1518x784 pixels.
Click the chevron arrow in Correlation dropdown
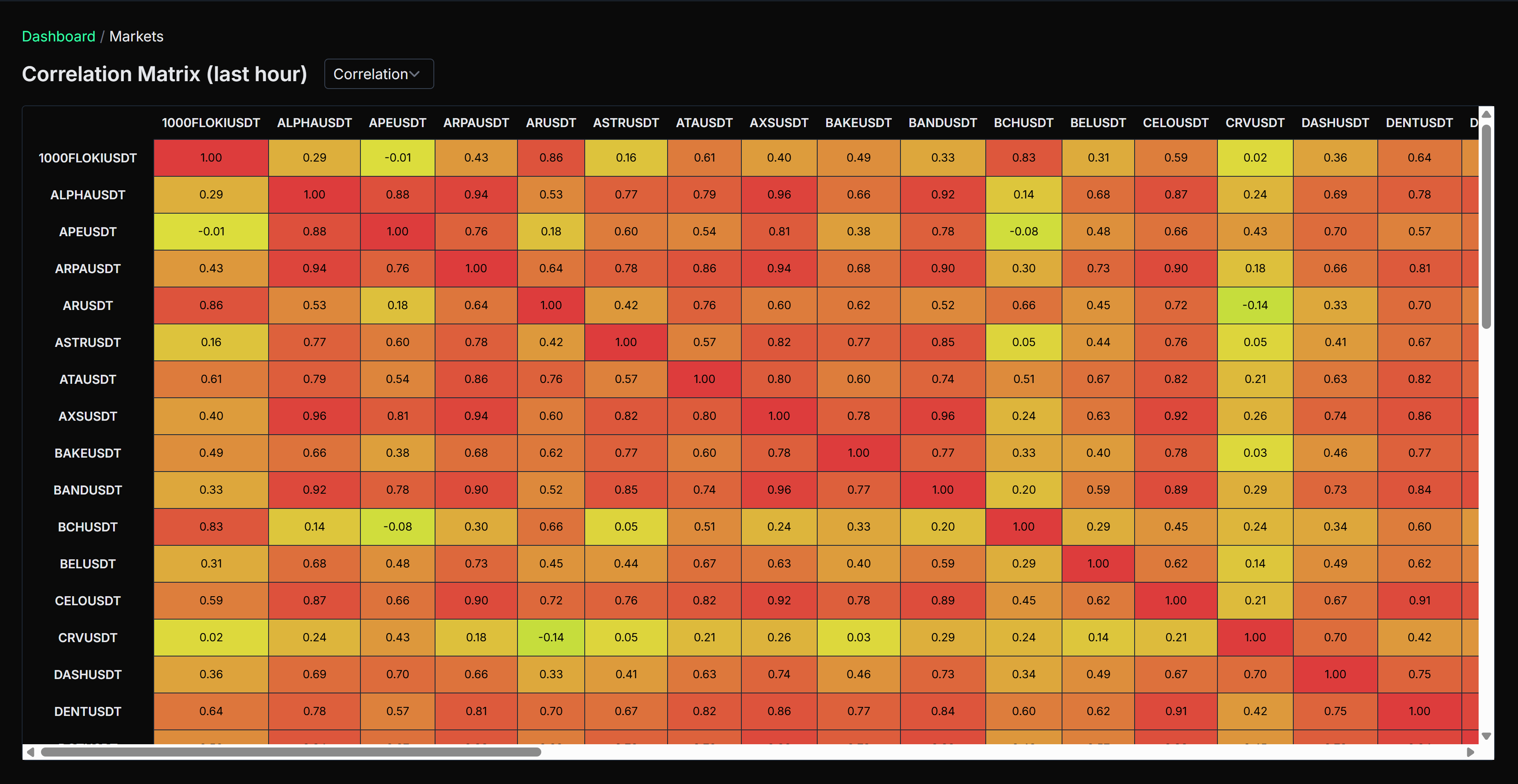(x=415, y=74)
